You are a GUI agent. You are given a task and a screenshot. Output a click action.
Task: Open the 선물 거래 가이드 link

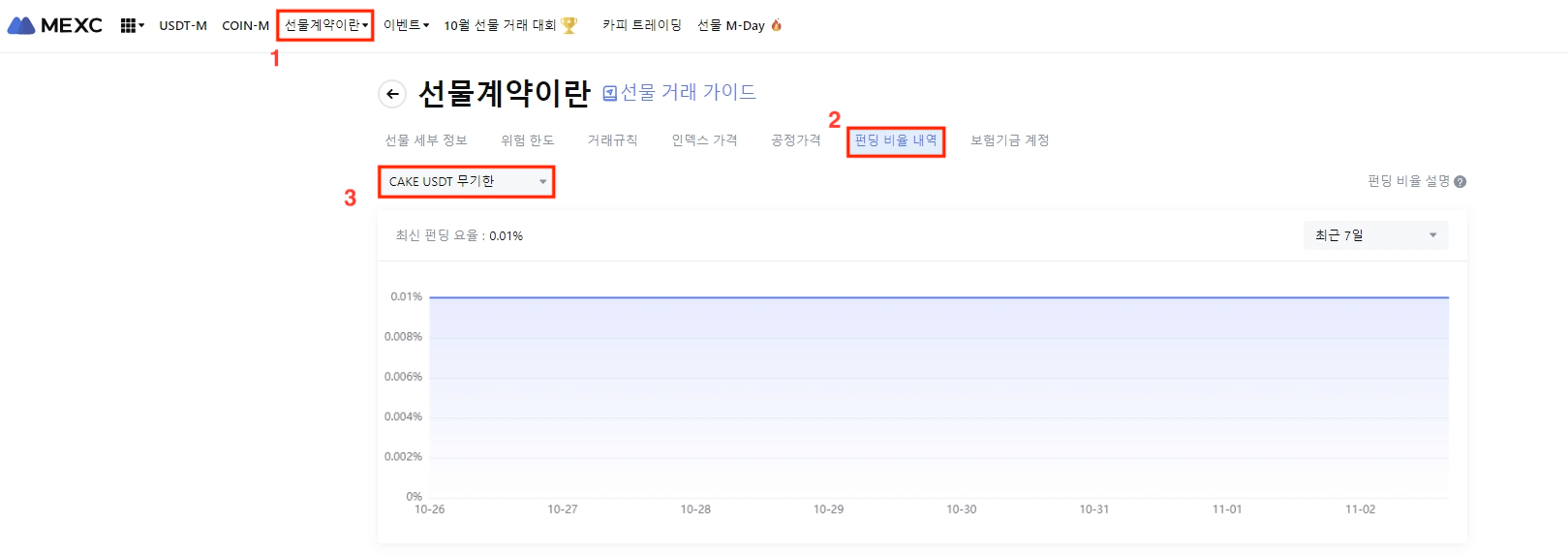tap(688, 93)
